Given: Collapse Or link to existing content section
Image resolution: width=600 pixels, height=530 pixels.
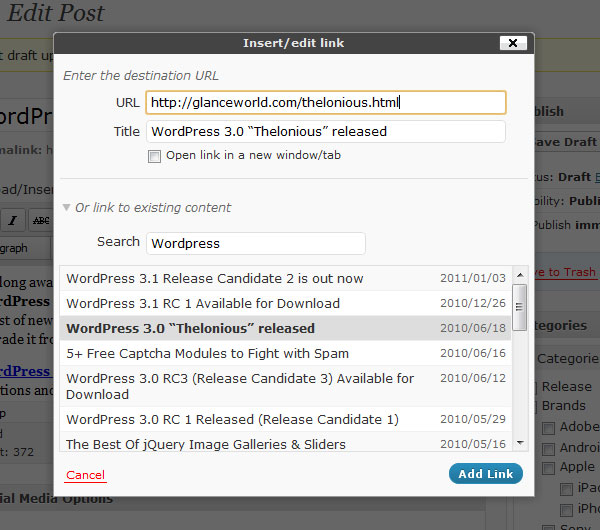Looking at the screenshot, I should coord(66,207).
